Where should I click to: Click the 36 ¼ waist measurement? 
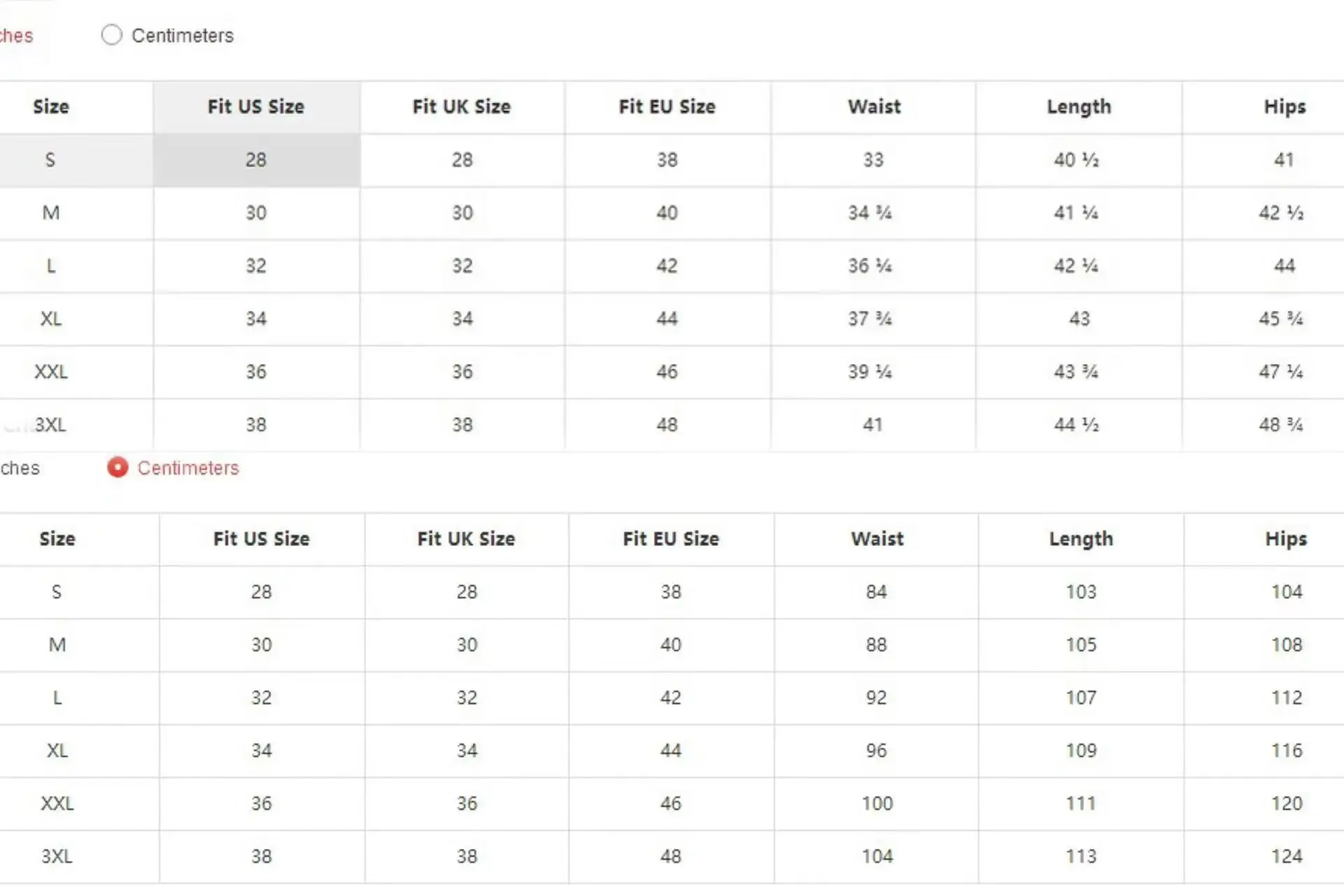pos(870,266)
